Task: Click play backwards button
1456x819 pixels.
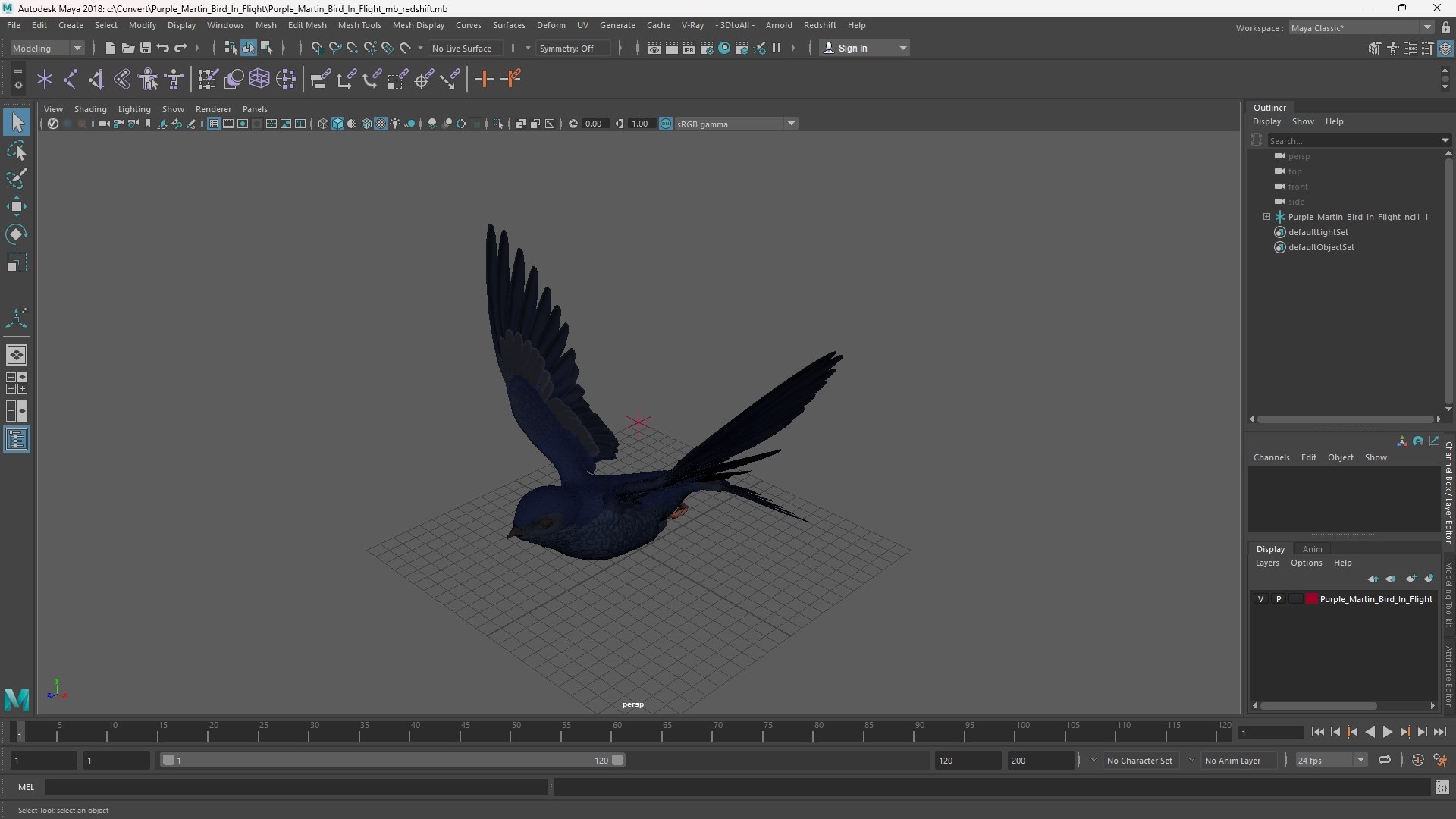Action: (x=1370, y=732)
